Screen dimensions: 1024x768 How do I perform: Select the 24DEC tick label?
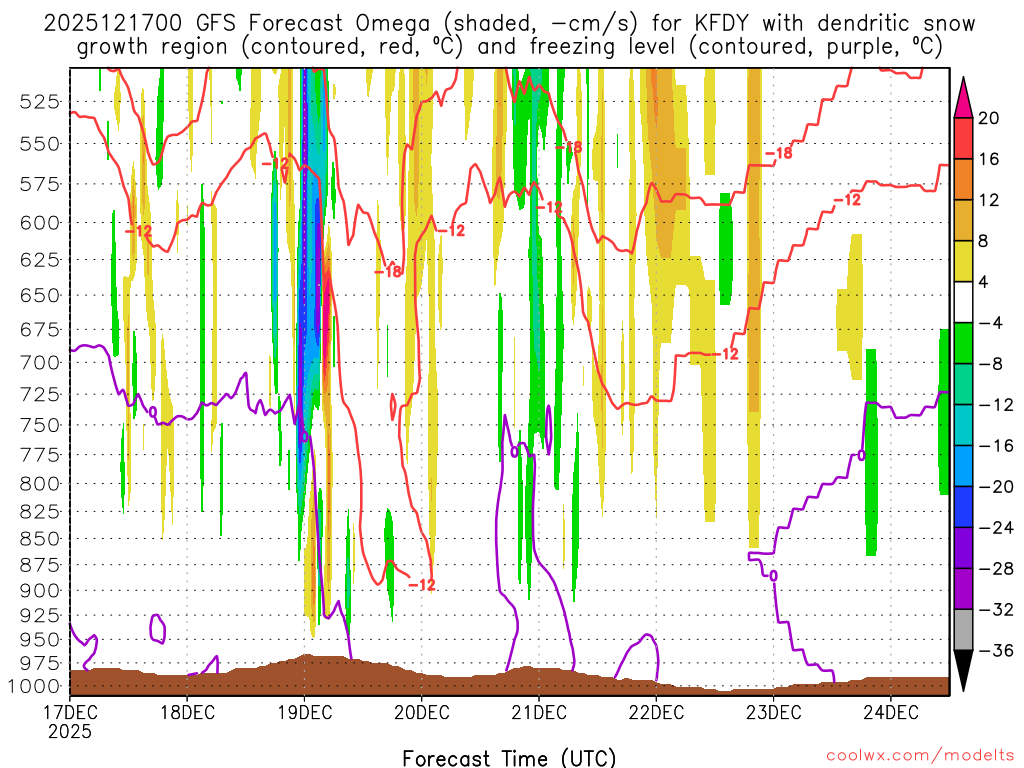point(890,711)
